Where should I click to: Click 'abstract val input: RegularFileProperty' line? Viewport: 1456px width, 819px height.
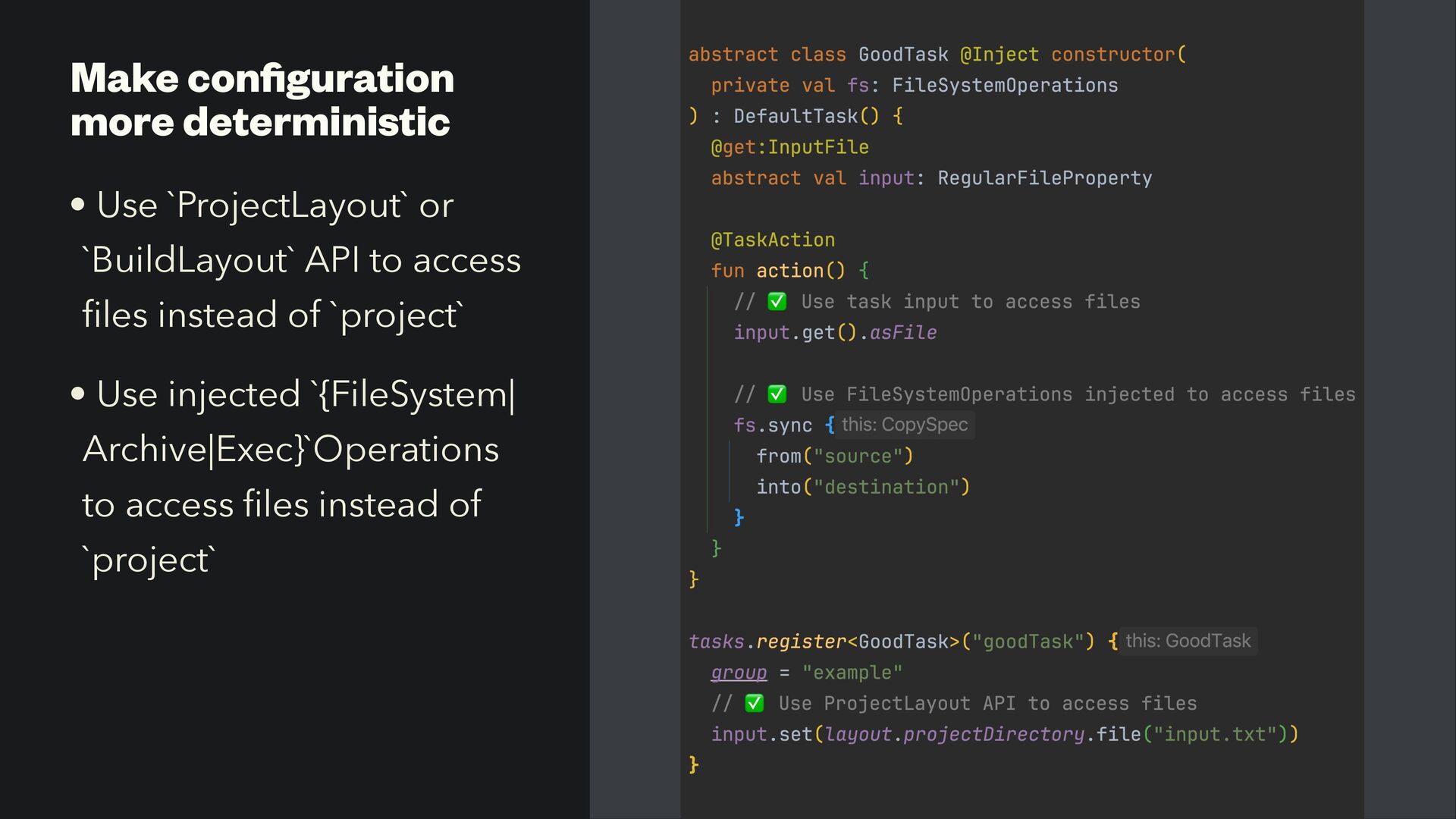tap(932, 178)
